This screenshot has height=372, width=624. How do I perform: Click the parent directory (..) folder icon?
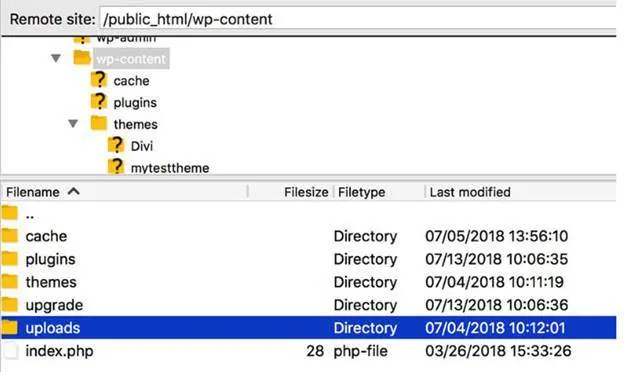click(10, 213)
